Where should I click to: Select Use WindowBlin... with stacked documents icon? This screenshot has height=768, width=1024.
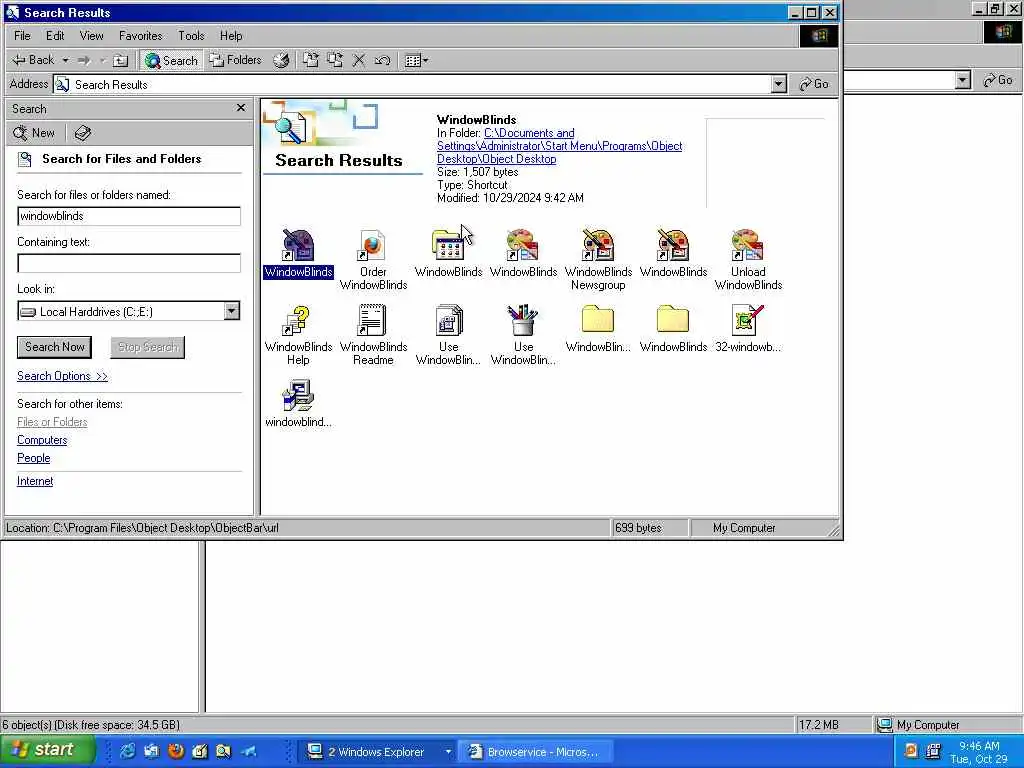pyautogui.click(x=448, y=335)
